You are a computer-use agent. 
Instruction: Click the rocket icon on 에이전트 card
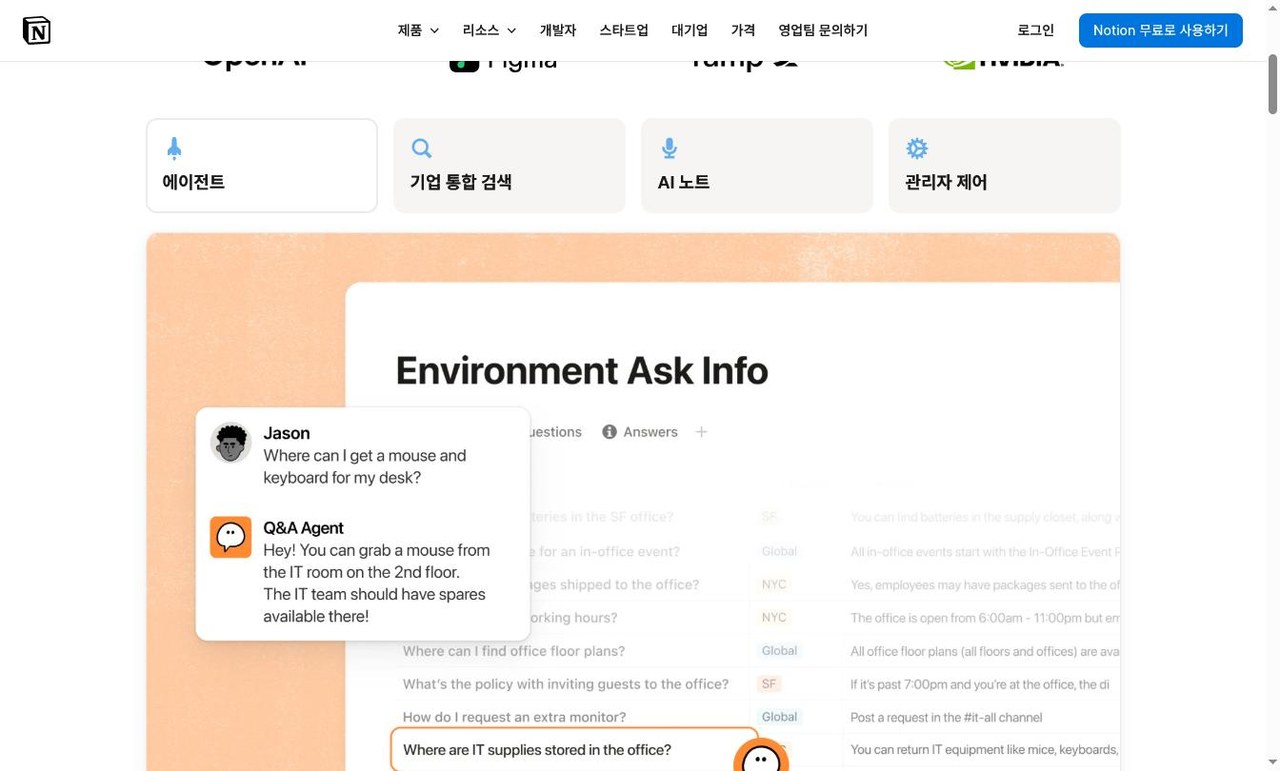[x=174, y=148]
